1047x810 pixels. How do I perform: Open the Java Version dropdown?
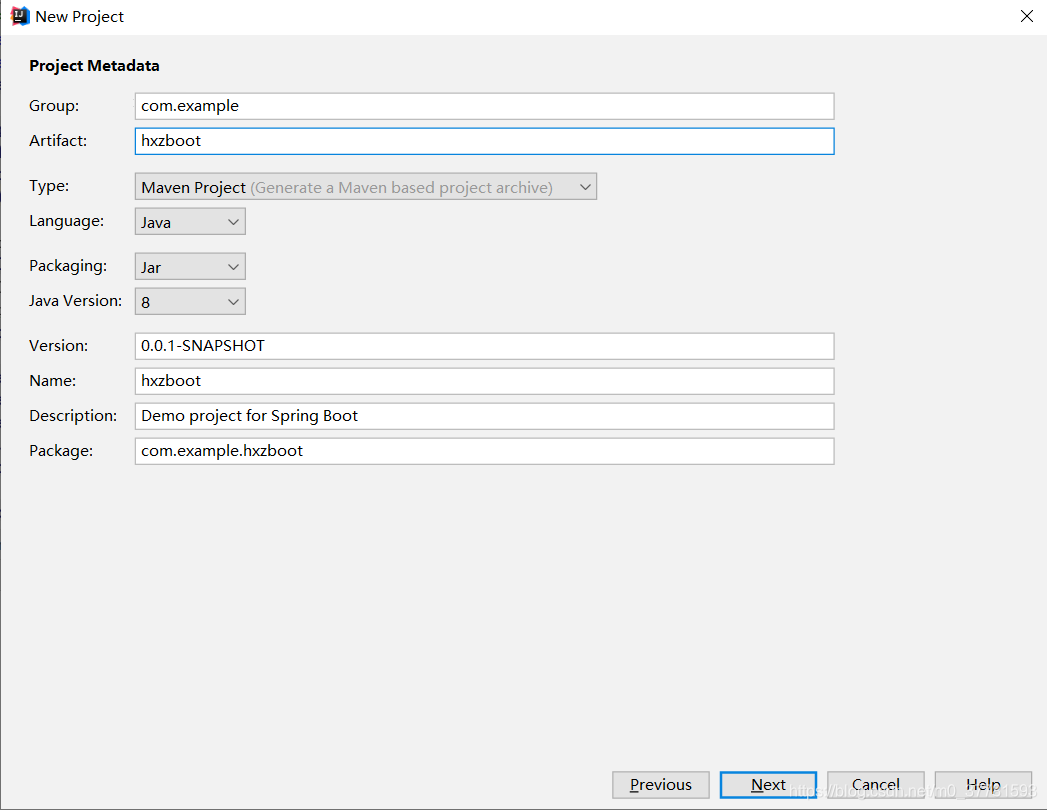coord(190,301)
